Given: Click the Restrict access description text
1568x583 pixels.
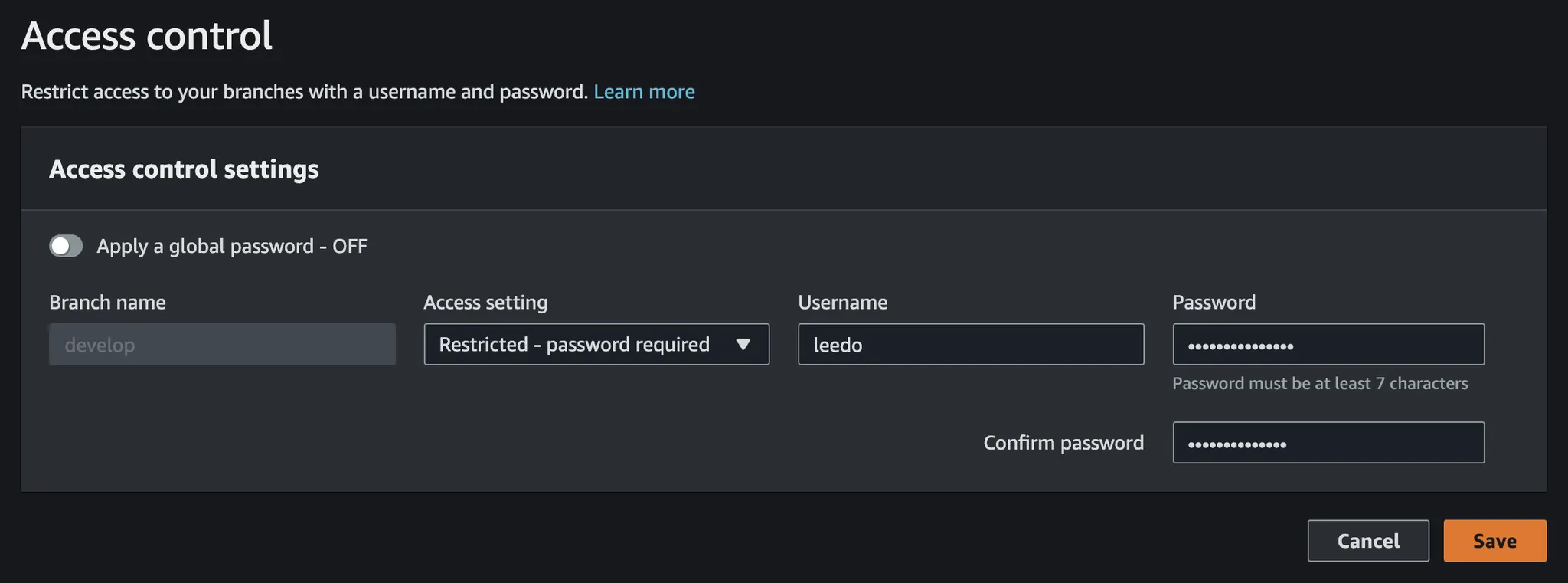Looking at the screenshot, I should tap(304, 92).
